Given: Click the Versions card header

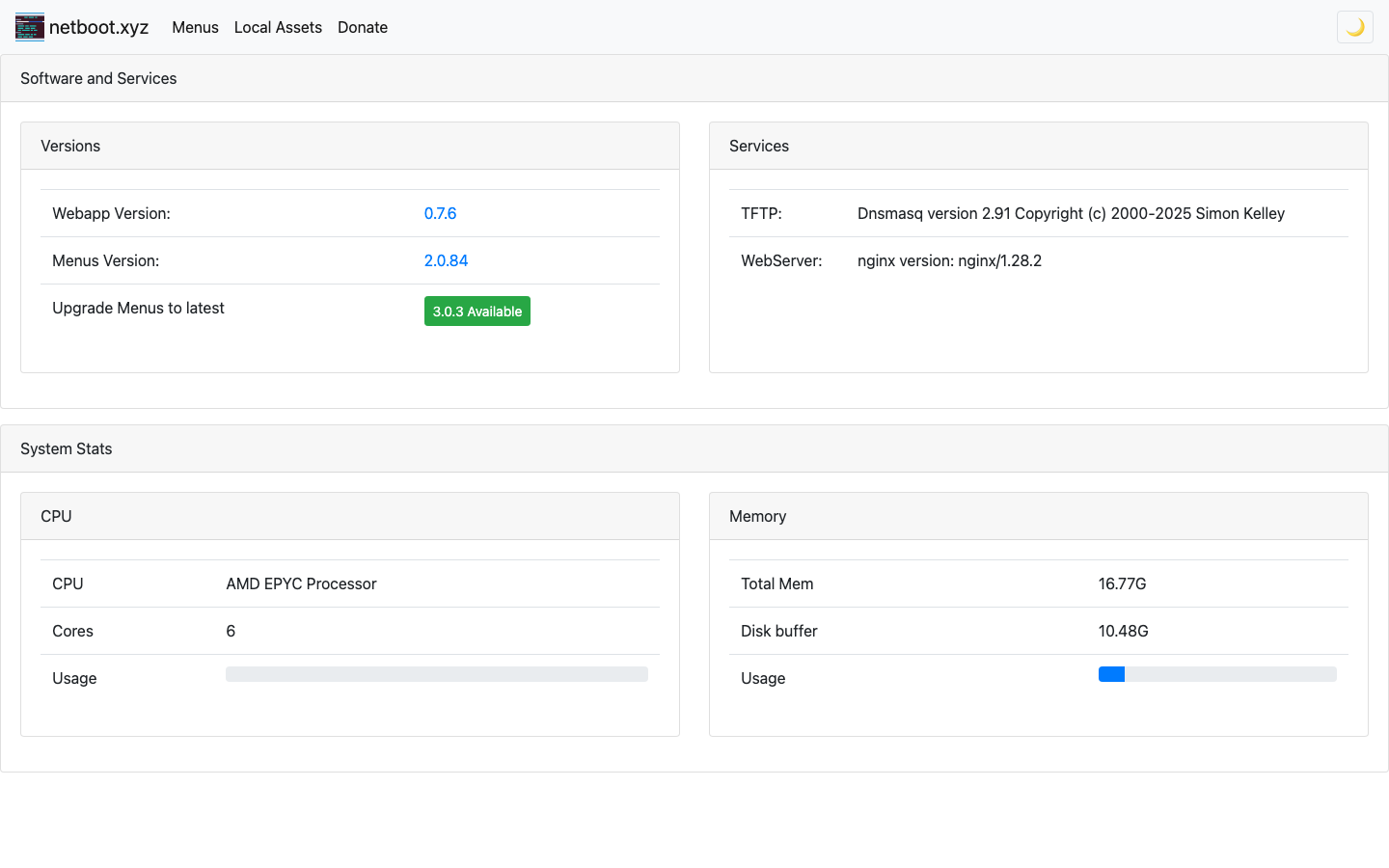Looking at the screenshot, I should 350,146.
